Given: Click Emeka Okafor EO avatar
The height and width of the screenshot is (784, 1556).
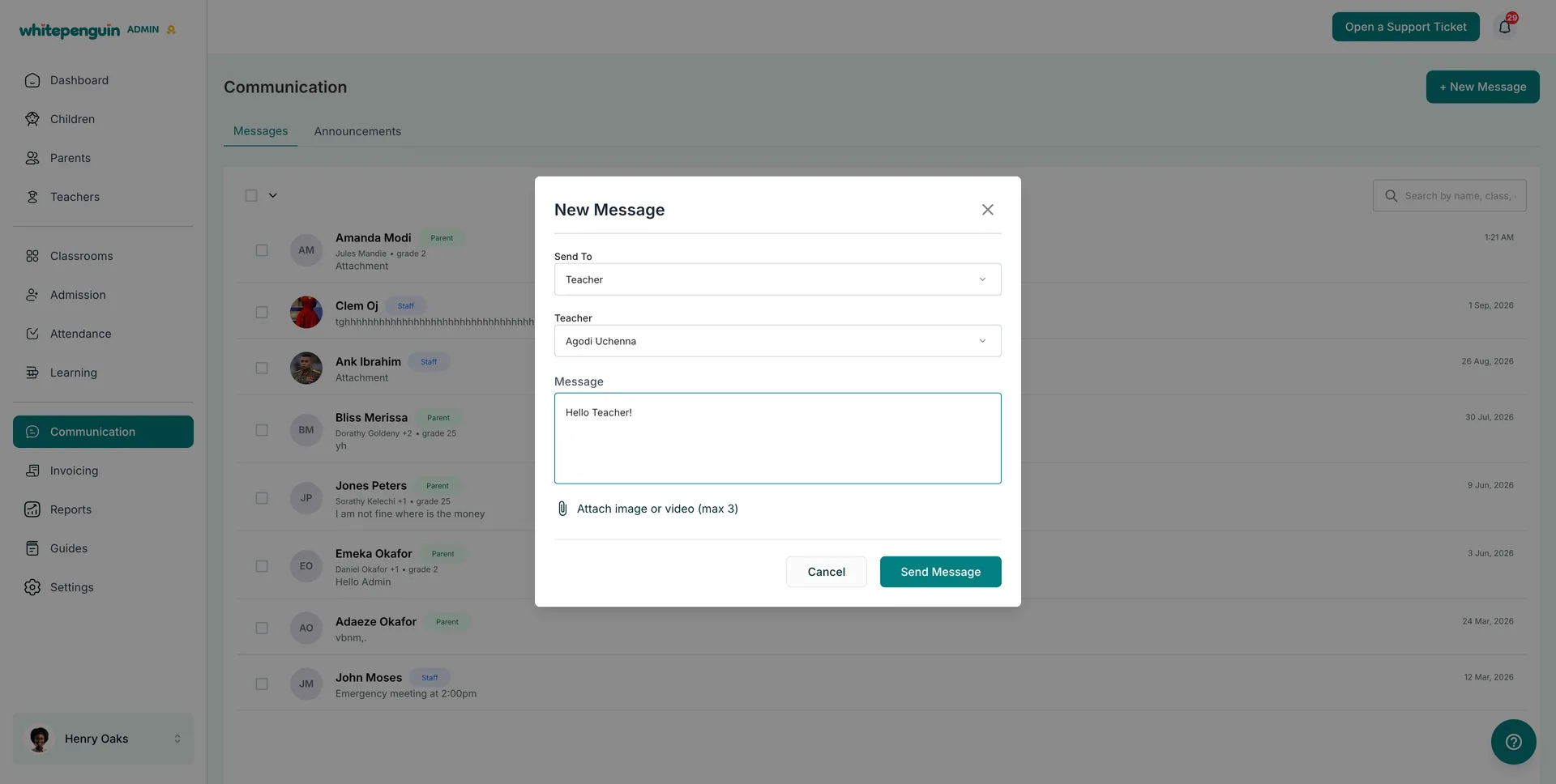Looking at the screenshot, I should 306,566.
